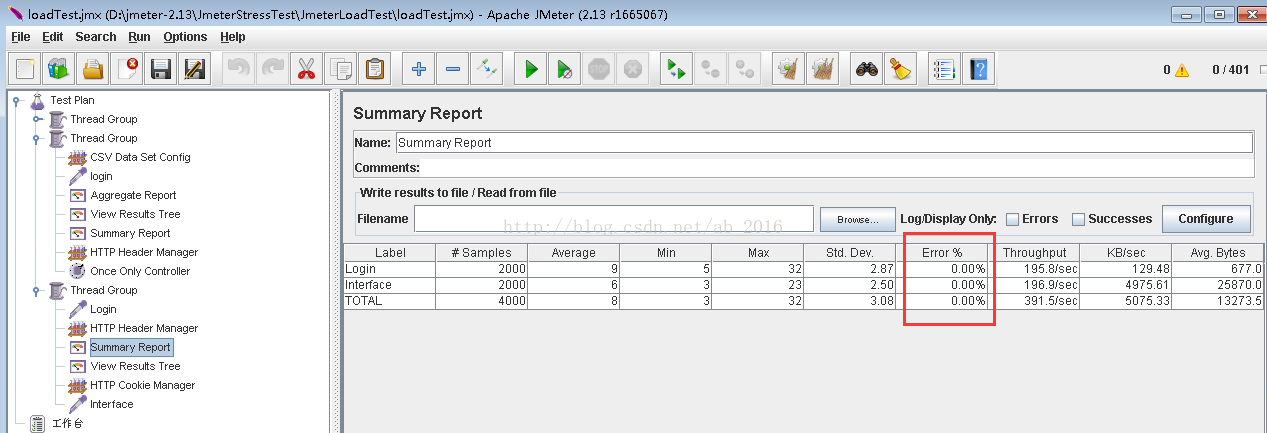Click the # Samples column header
Viewport: 1267px width, 433px height.
click(481, 253)
